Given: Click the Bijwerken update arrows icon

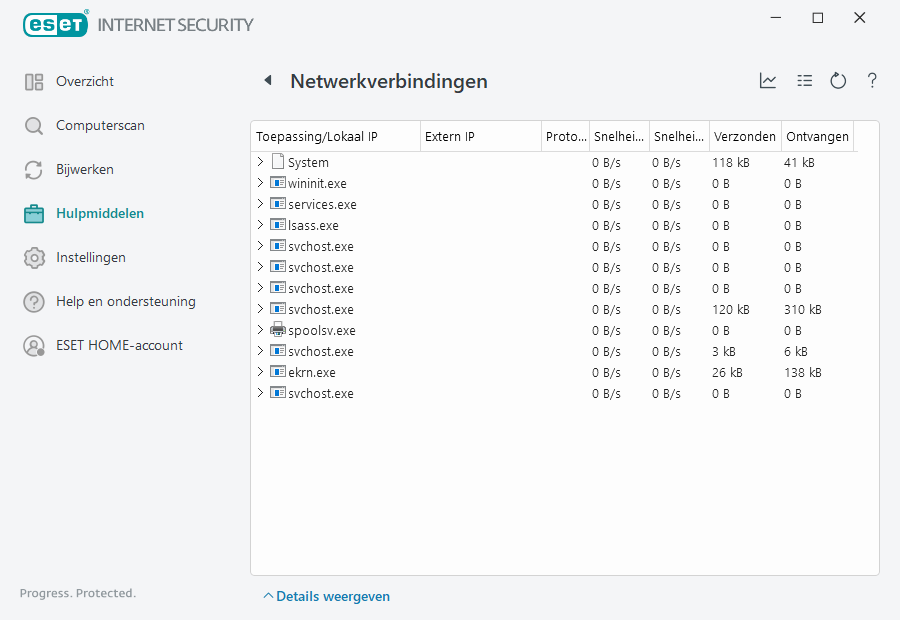Looking at the screenshot, I should click(33, 169).
